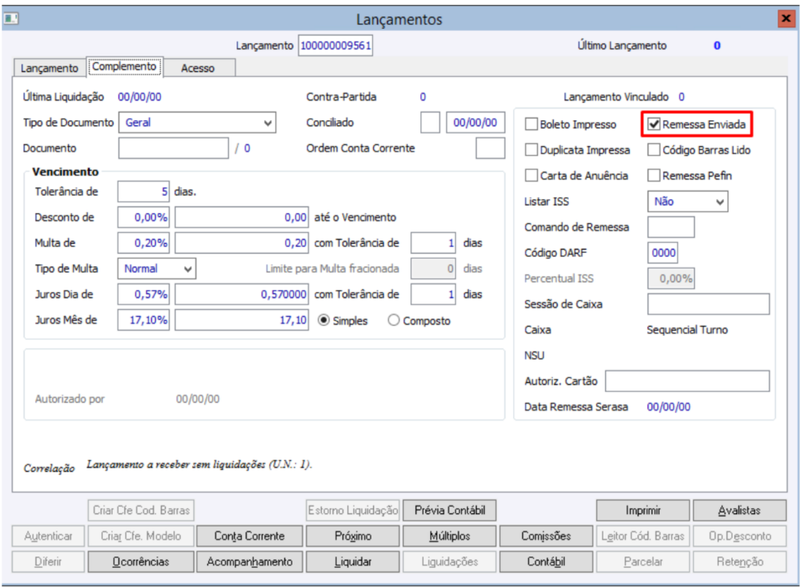Edit the Desconto de amount field

coord(242,217)
